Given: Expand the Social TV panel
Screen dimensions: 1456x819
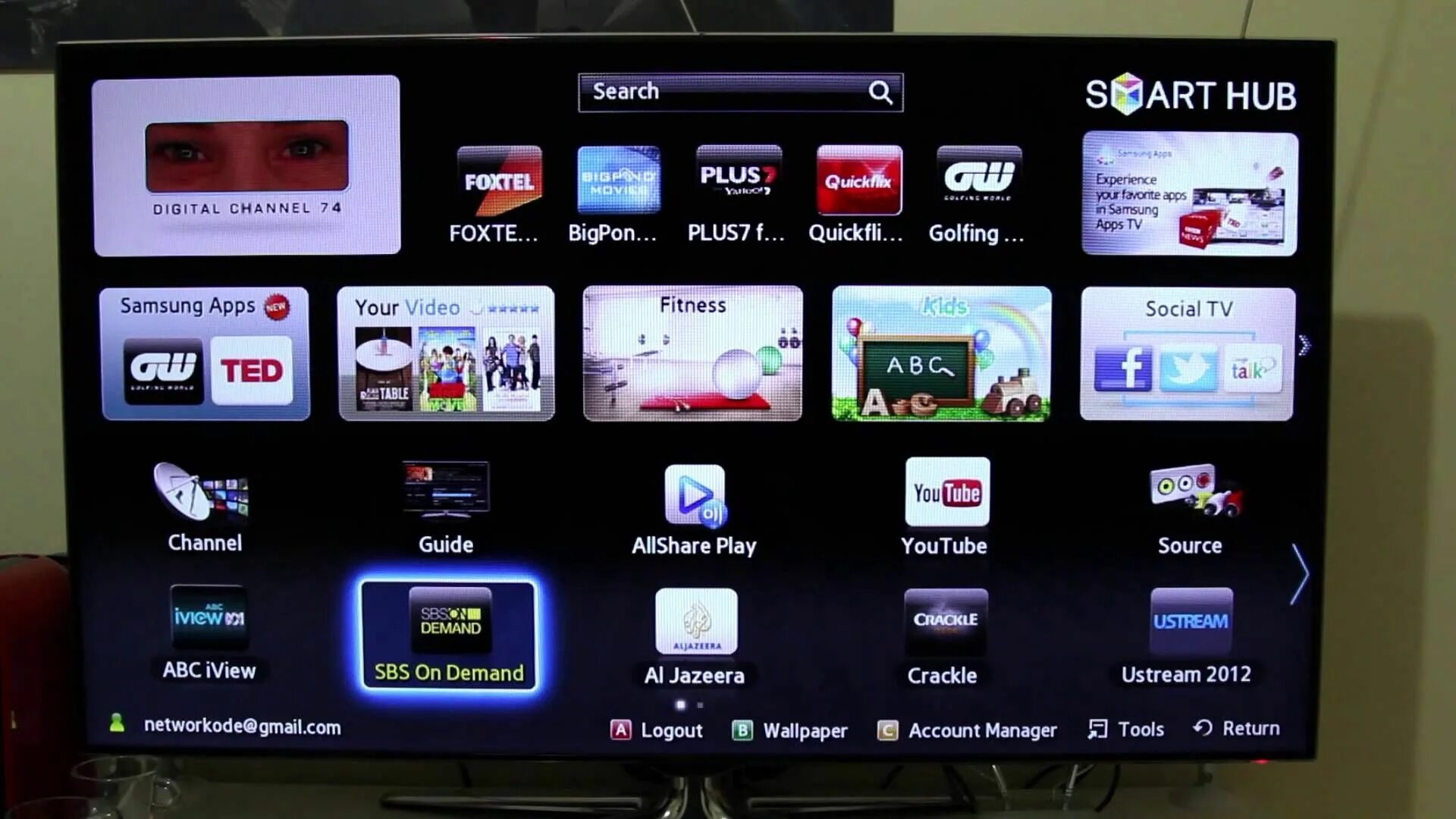Looking at the screenshot, I should 1188,352.
